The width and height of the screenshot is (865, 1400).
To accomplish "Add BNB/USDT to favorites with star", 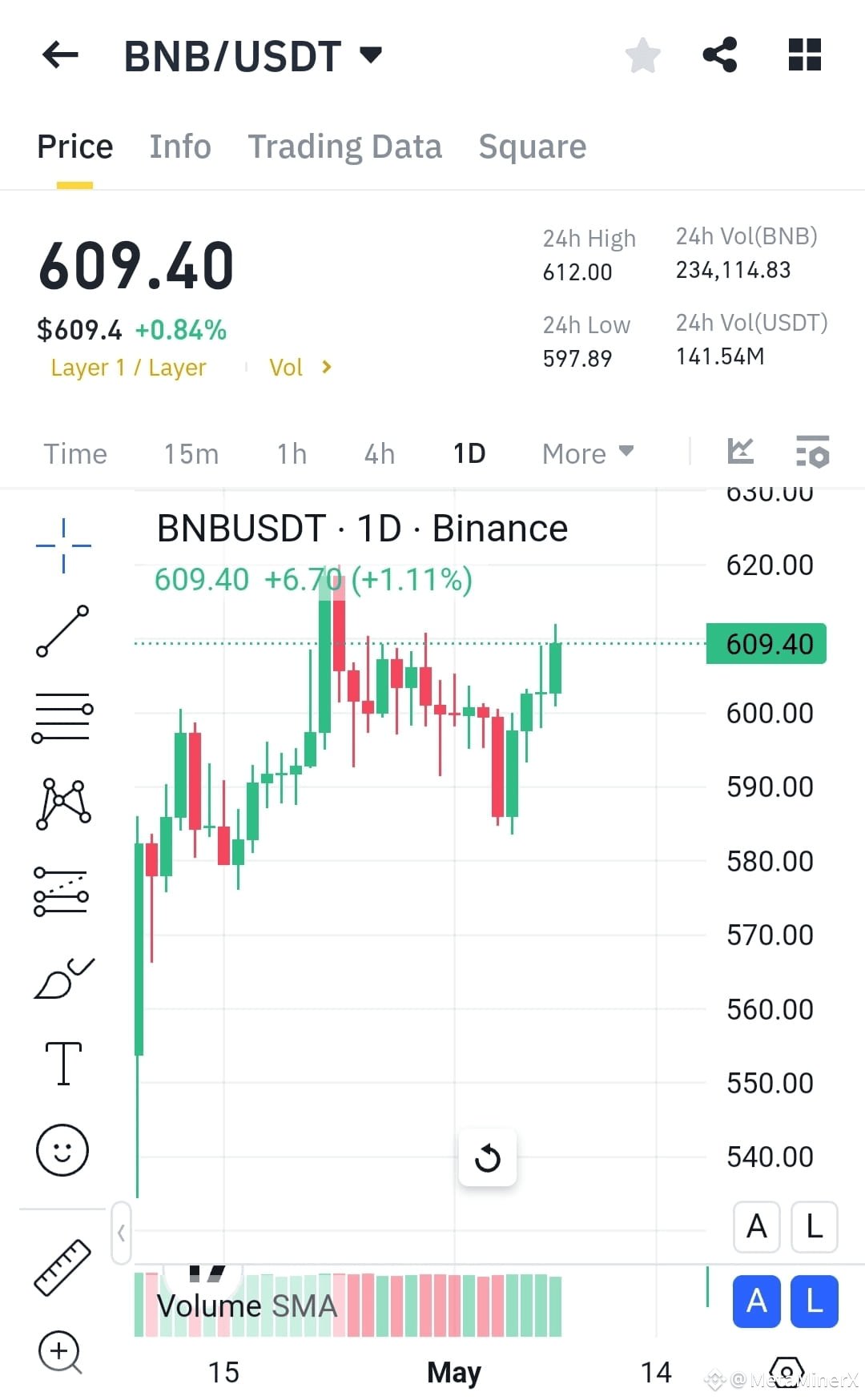I will pos(642,55).
